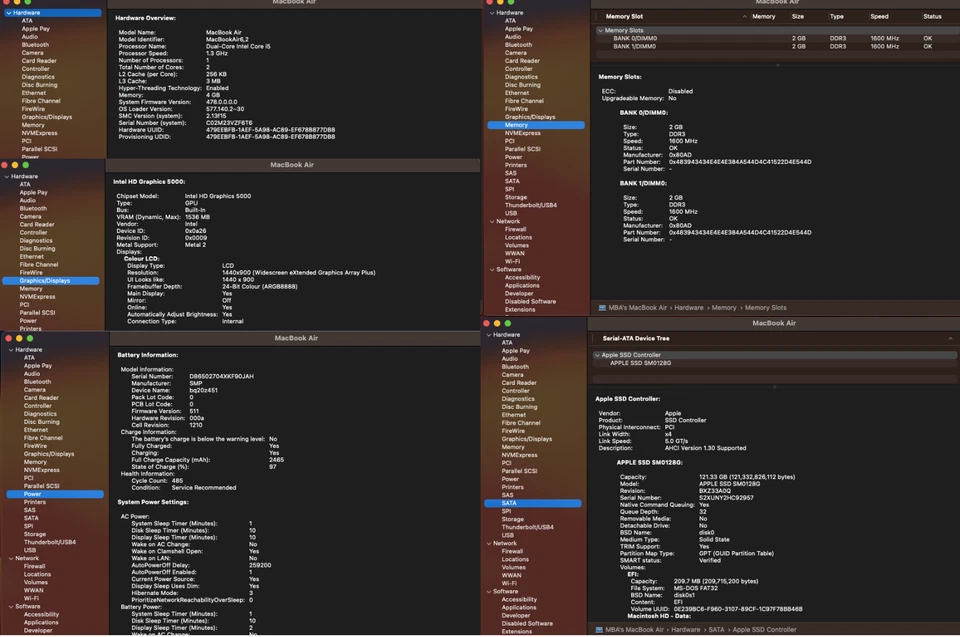Click capacity value 121.33 GB in SSD details

pyautogui.click(x=747, y=477)
